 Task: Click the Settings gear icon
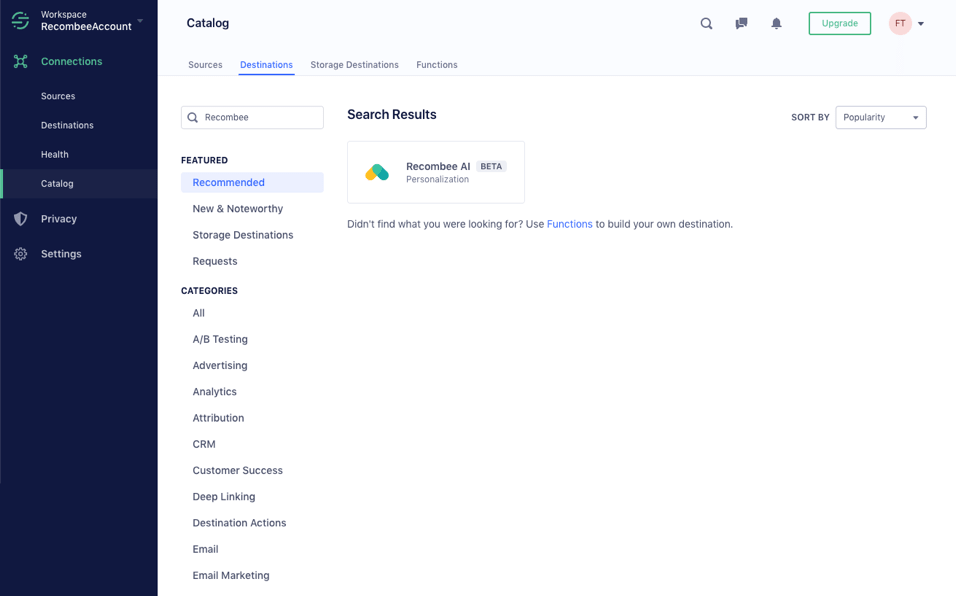21,254
